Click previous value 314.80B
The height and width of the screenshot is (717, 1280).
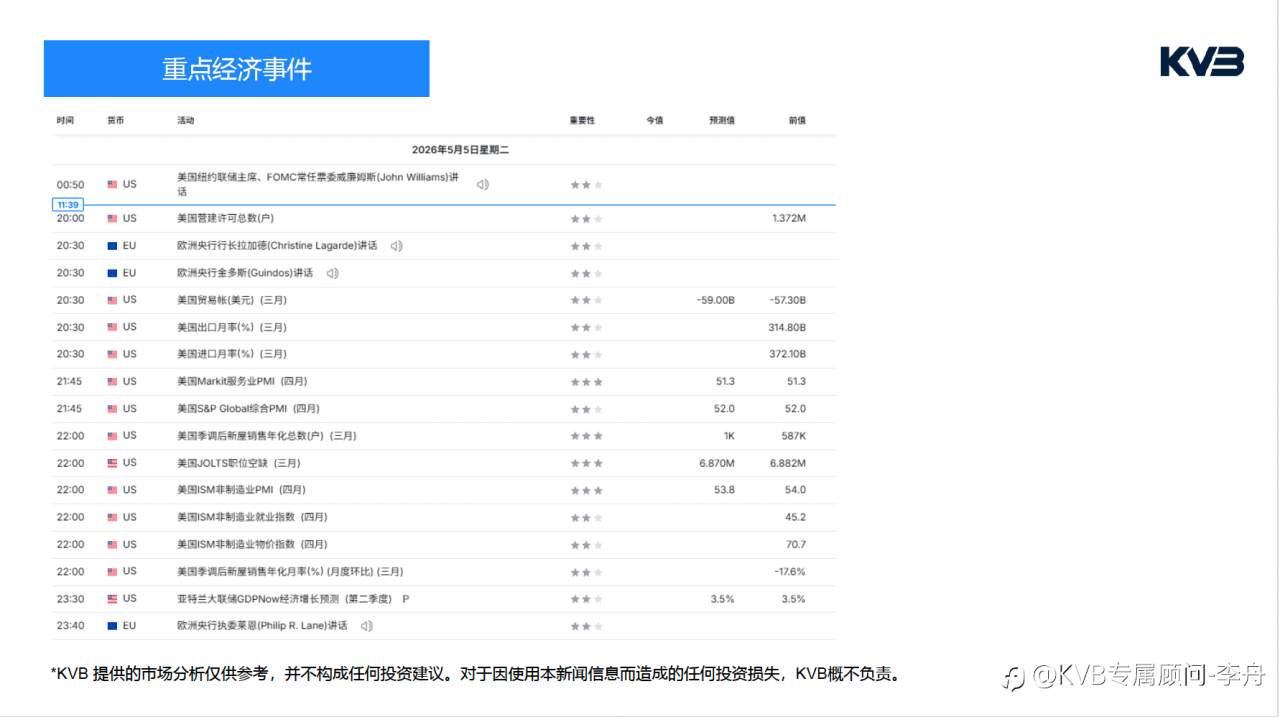pos(787,327)
